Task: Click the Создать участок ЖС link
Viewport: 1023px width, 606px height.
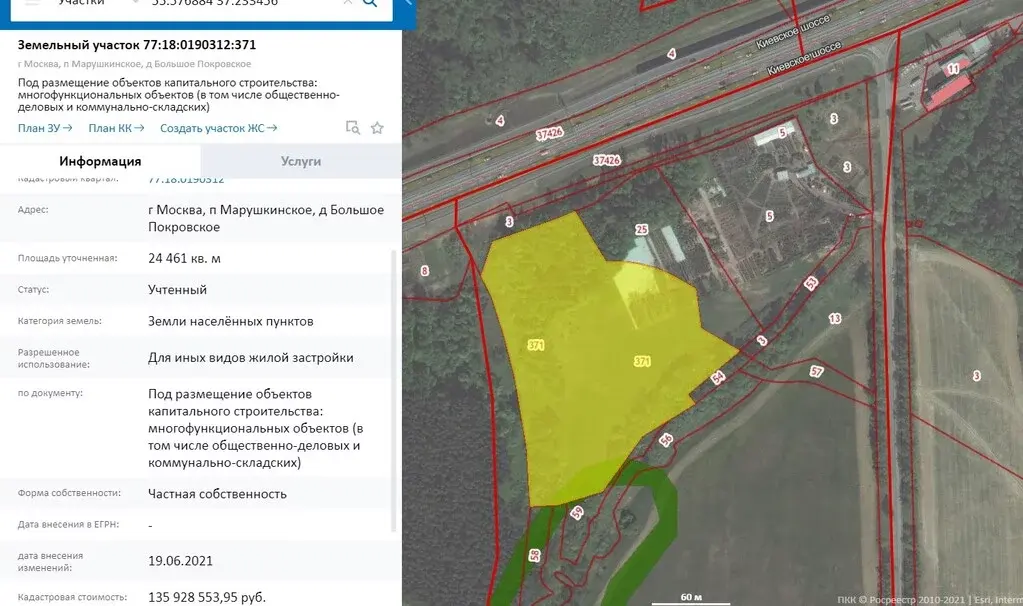Action: click(x=218, y=128)
